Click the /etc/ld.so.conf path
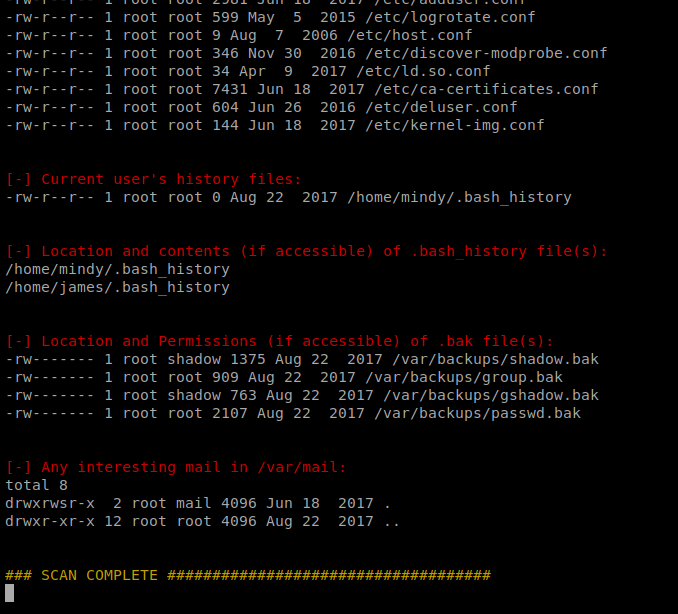 [x=423, y=71]
